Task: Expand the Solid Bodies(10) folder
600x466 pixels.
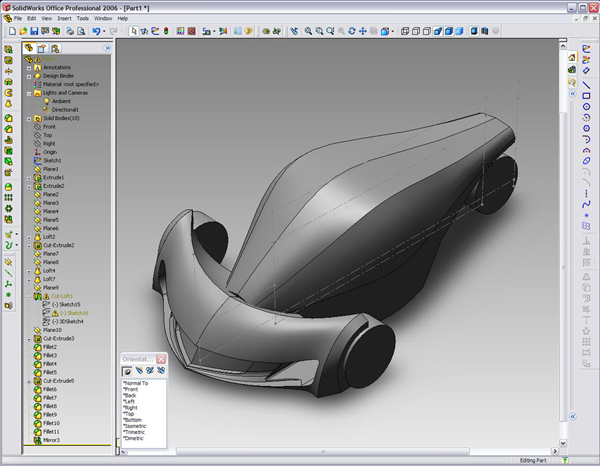Action: click(28, 118)
